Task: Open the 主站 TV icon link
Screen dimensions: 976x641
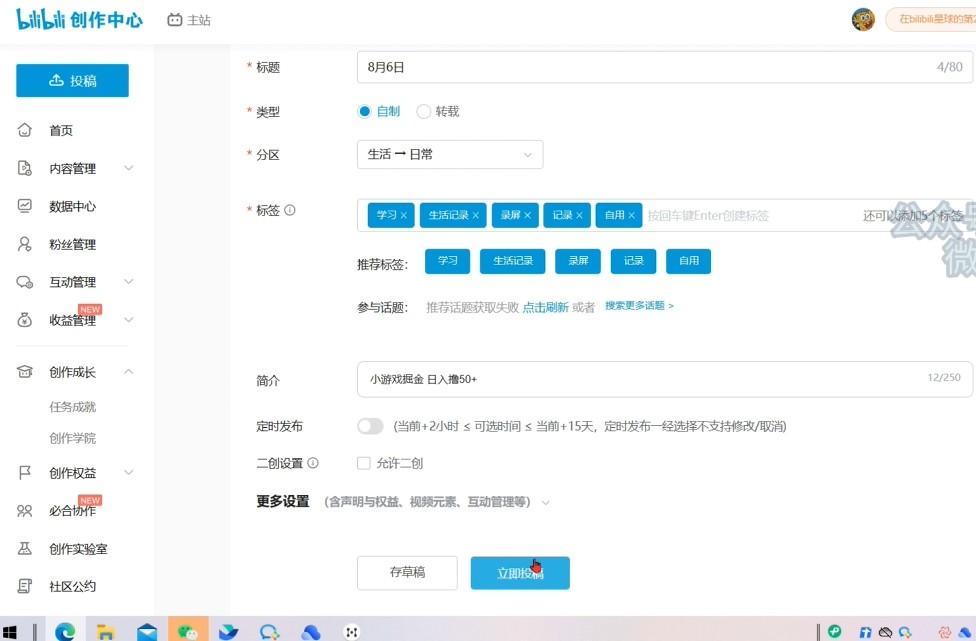Action: [176, 20]
